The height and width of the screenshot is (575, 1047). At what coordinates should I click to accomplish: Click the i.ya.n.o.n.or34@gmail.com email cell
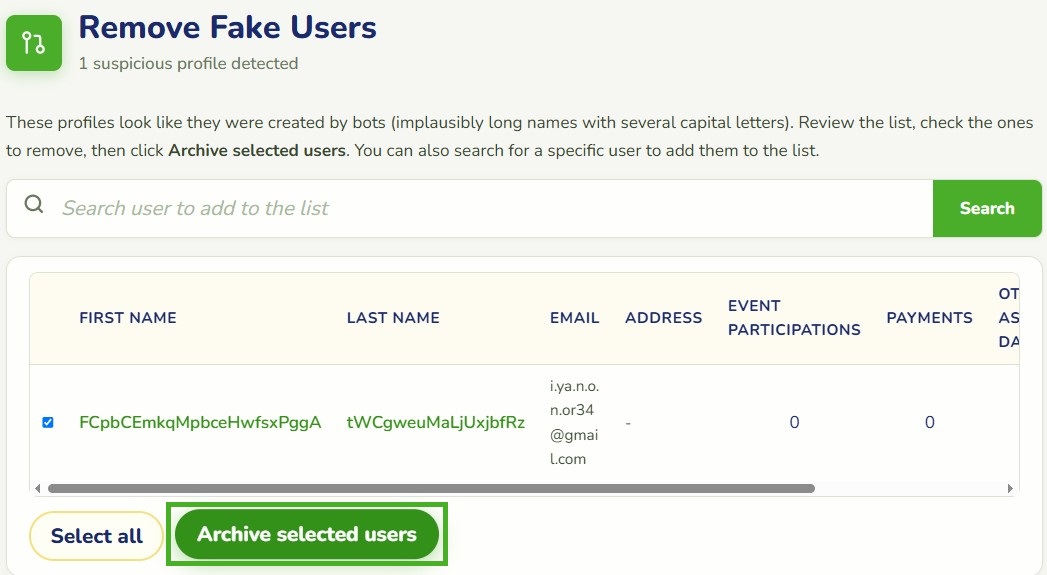(x=574, y=423)
